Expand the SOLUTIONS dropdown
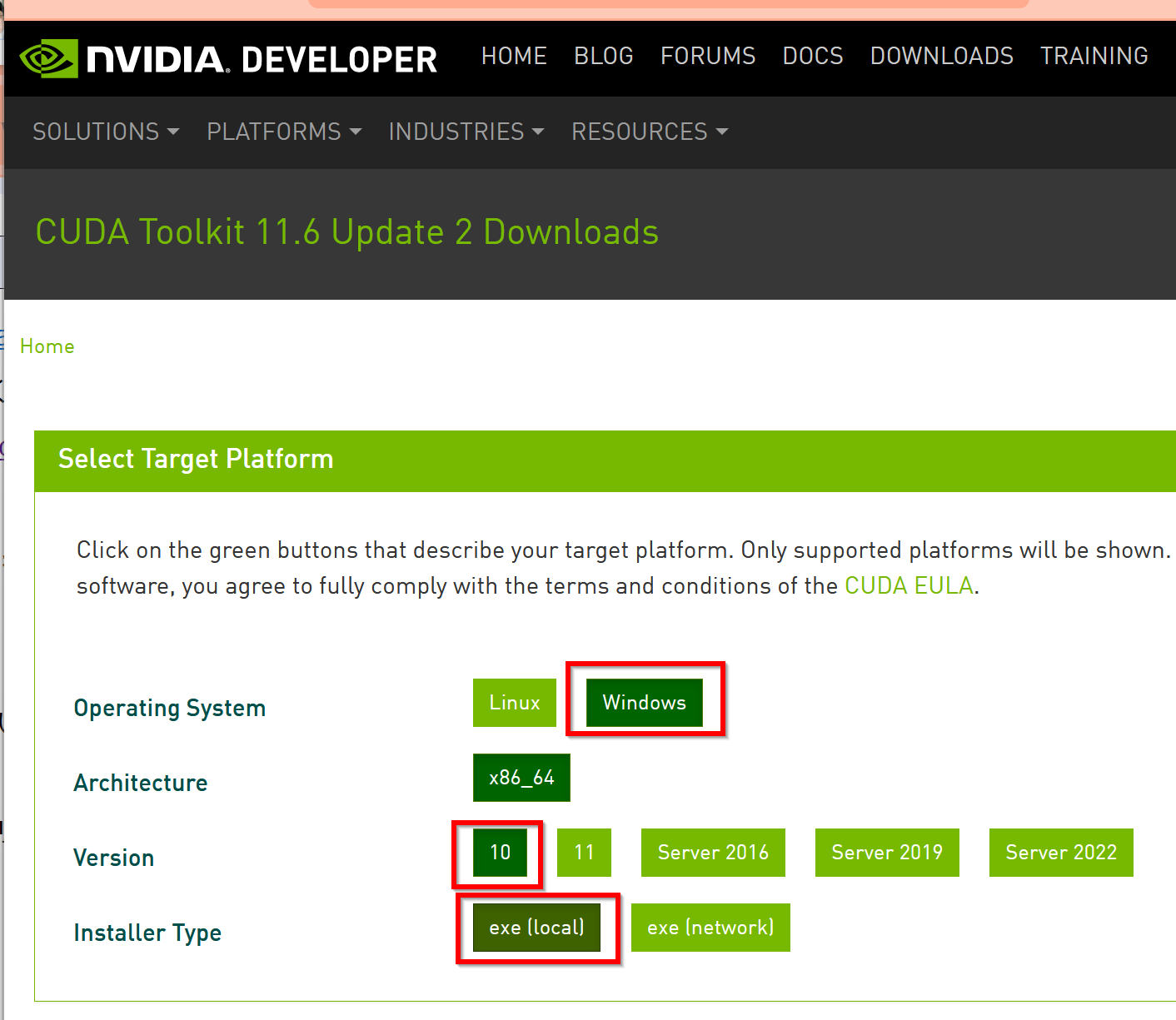This screenshot has width=1176, height=1020. 106,132
